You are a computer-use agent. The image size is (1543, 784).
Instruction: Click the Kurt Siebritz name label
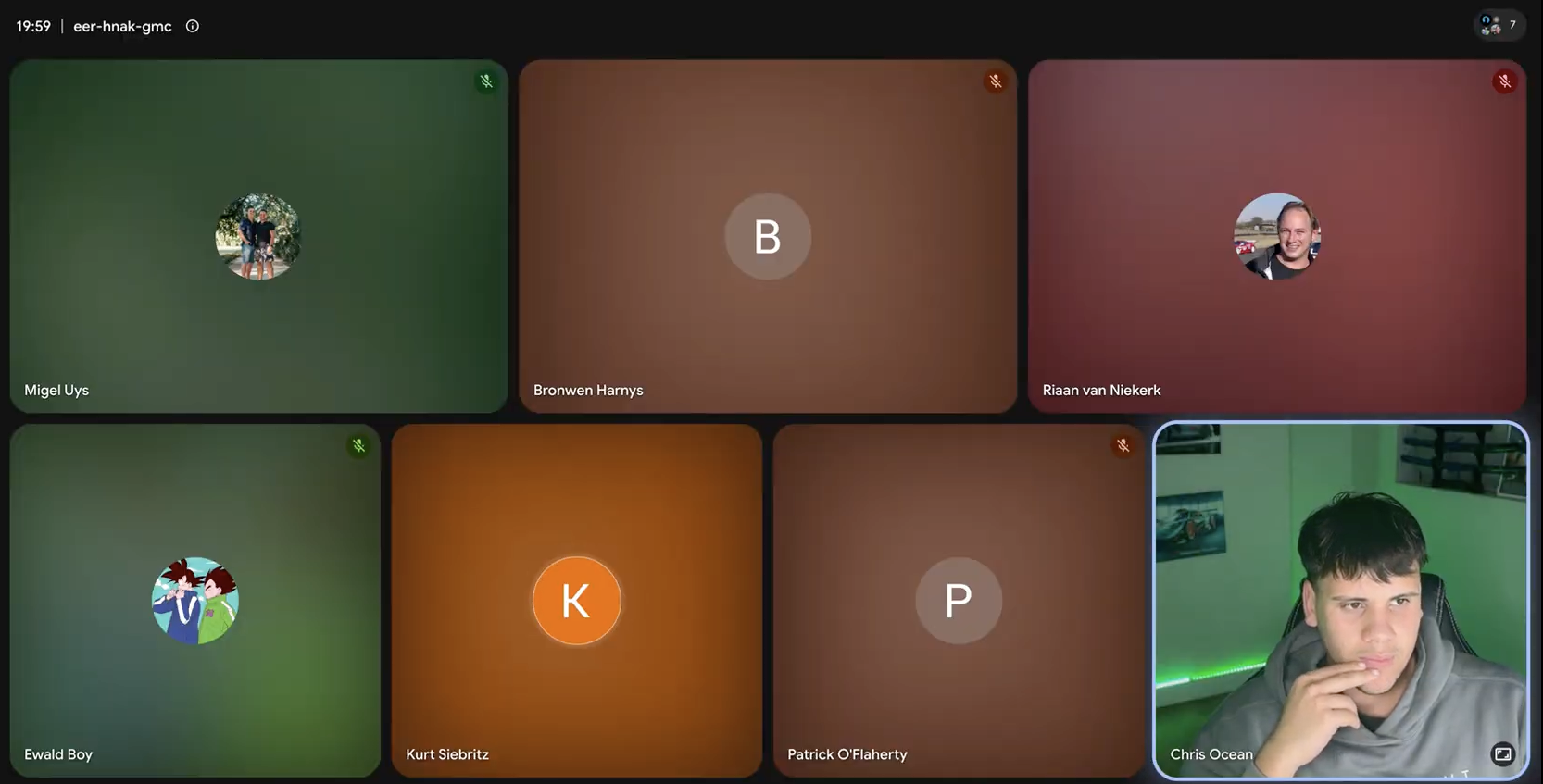pyautogui.click(x=447, y=754)
